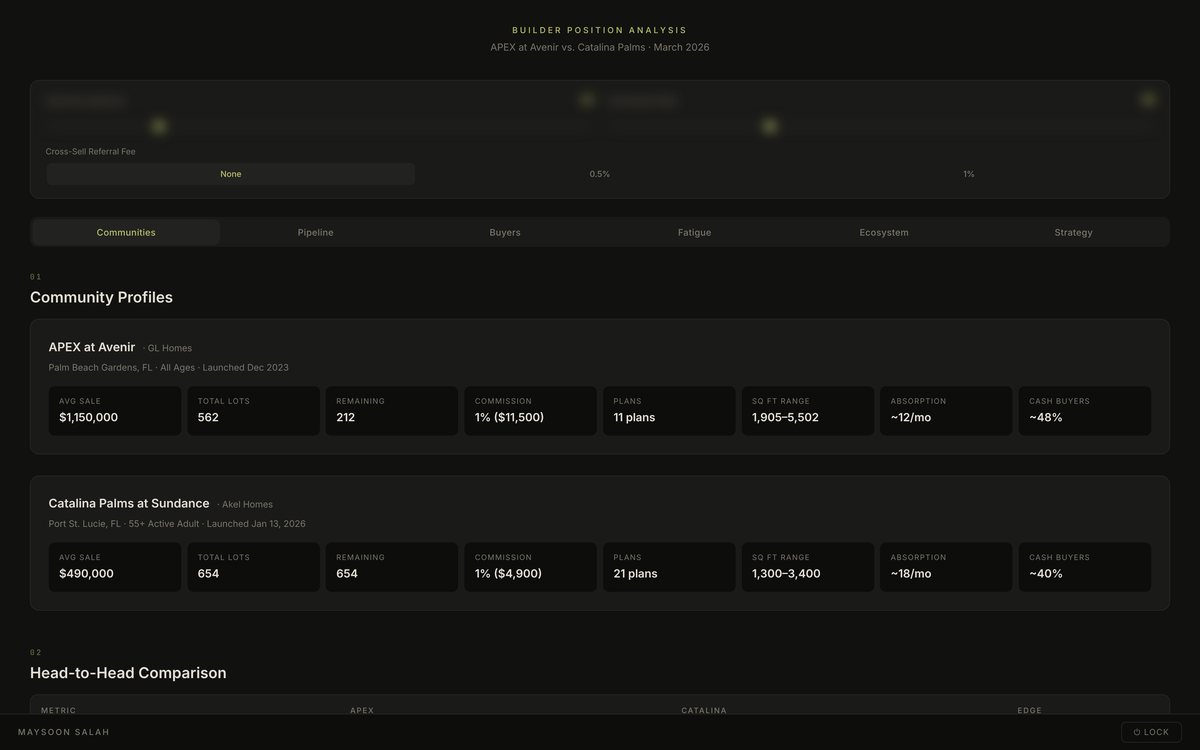Click the Head-to-Head Comparison heading

[x=128, y=673]
